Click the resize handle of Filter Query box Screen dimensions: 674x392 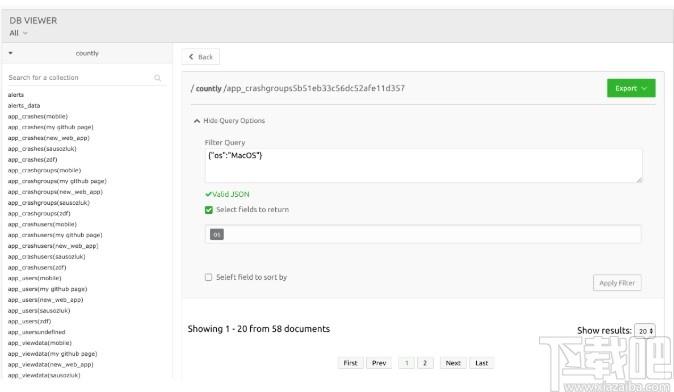pos(639,179)
